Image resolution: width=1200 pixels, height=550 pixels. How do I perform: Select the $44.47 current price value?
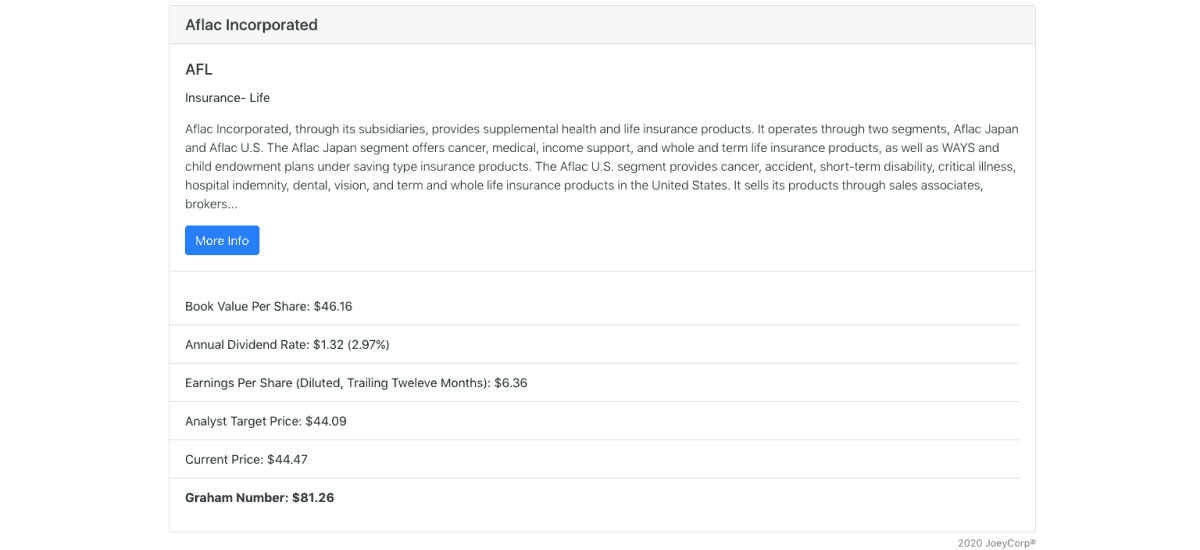click(287, 459)
